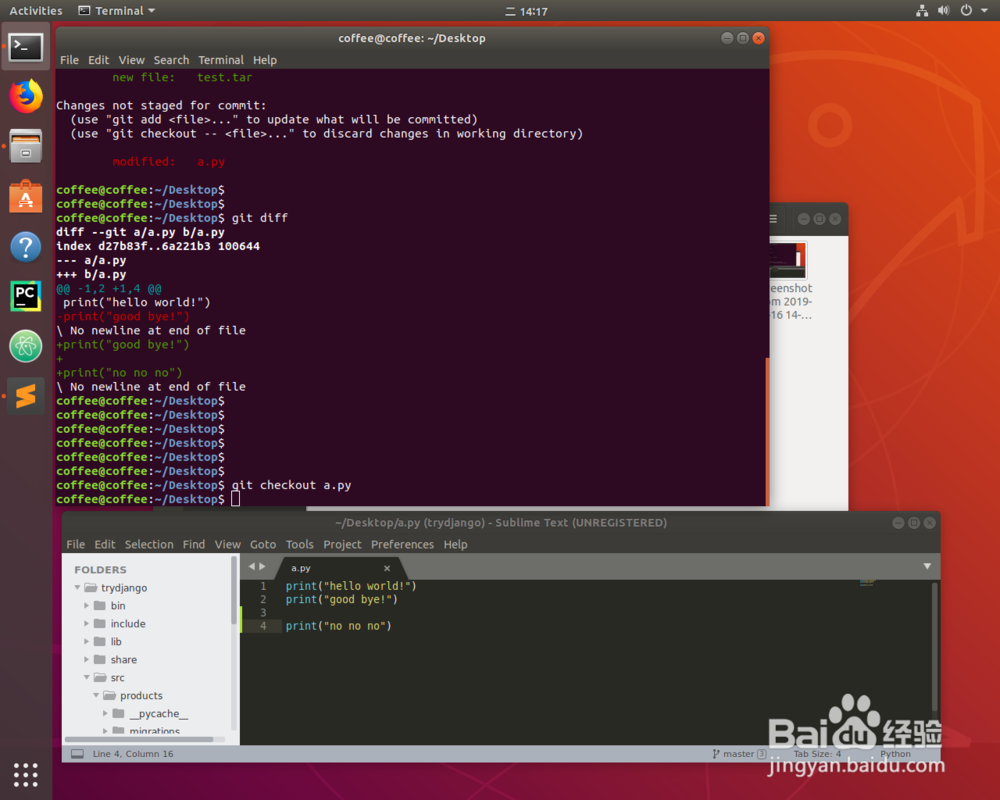Change Python syntax in status bar
This screenshot has height=800, width=1000.
click(895, 753)
